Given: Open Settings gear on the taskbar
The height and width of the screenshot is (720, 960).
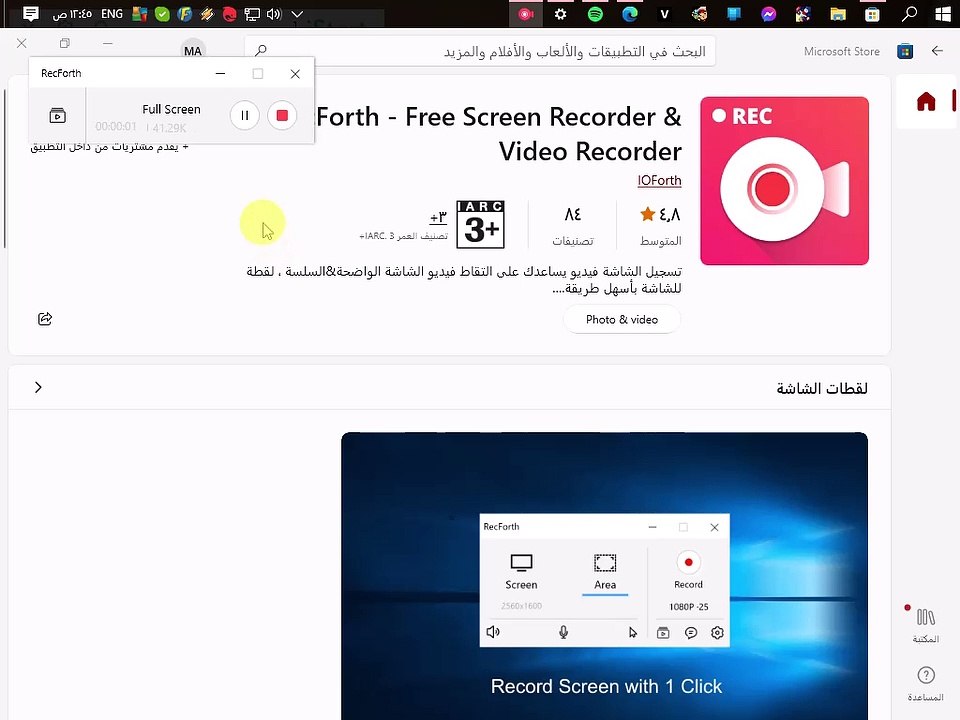Looking at the screenshot, I should pyautogui.click(x=560, y=13).
